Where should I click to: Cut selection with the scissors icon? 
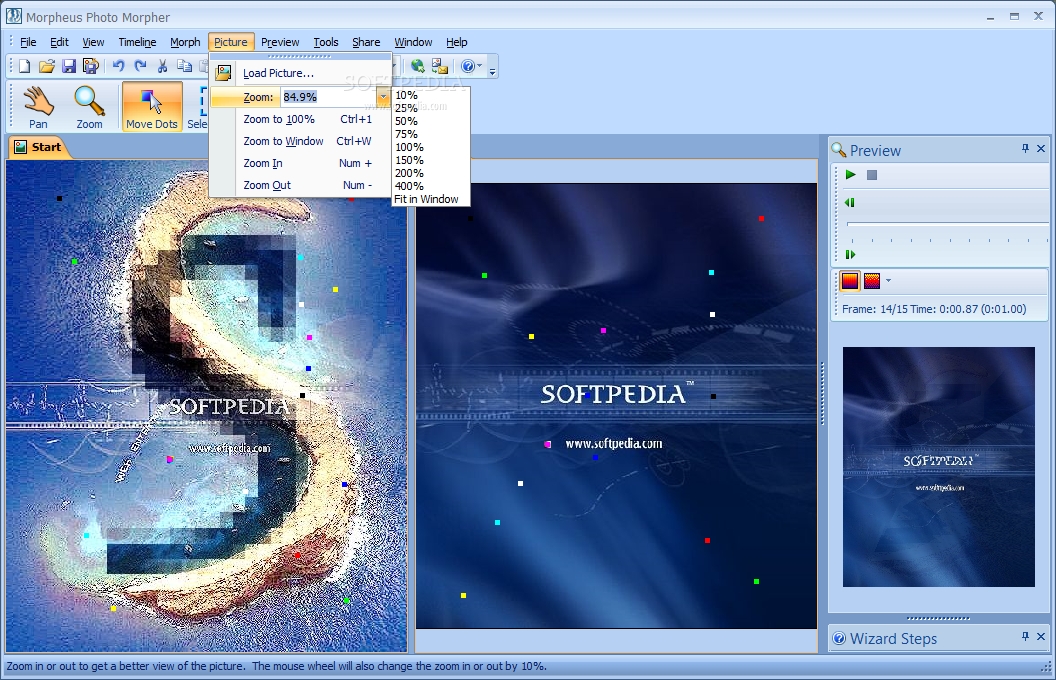pos(162,66)
